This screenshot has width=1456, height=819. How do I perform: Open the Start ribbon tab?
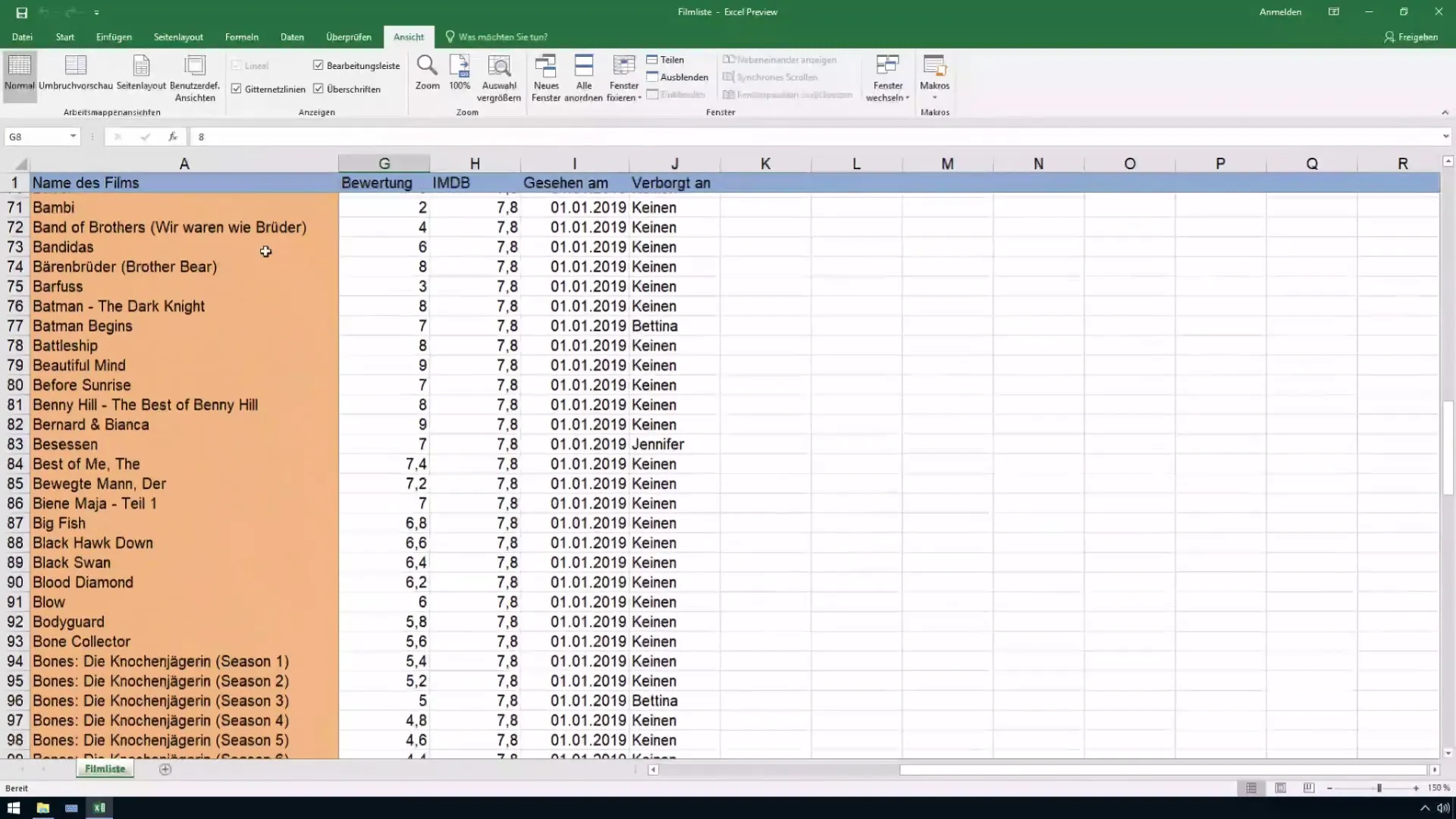(x=65, y=36)
